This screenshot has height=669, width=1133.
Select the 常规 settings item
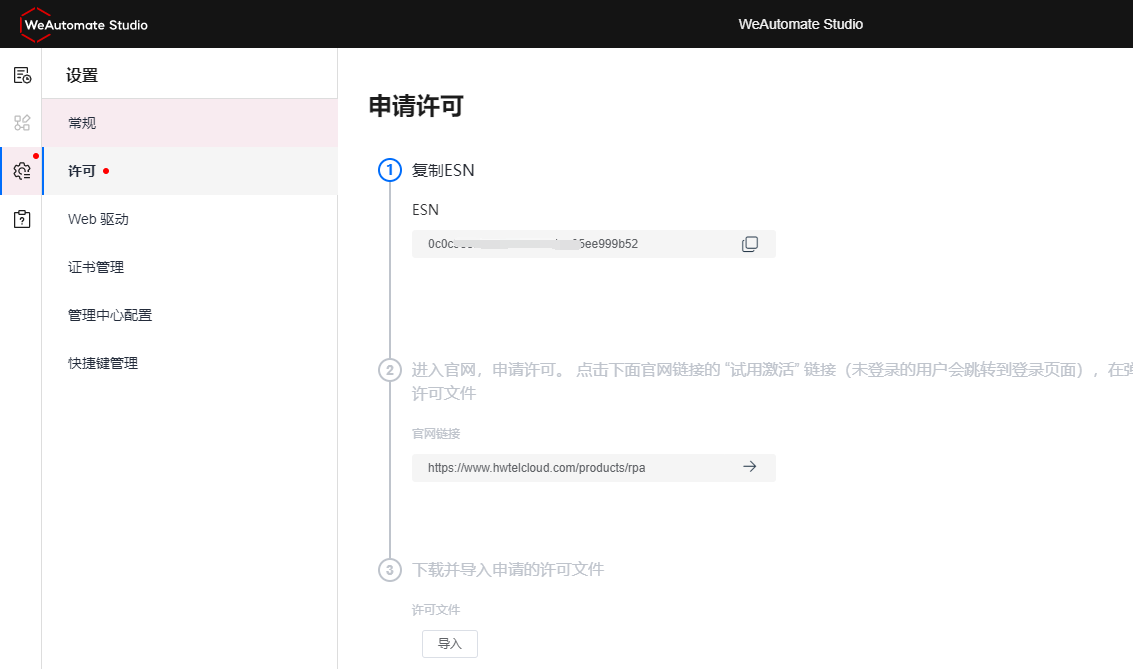189,123
